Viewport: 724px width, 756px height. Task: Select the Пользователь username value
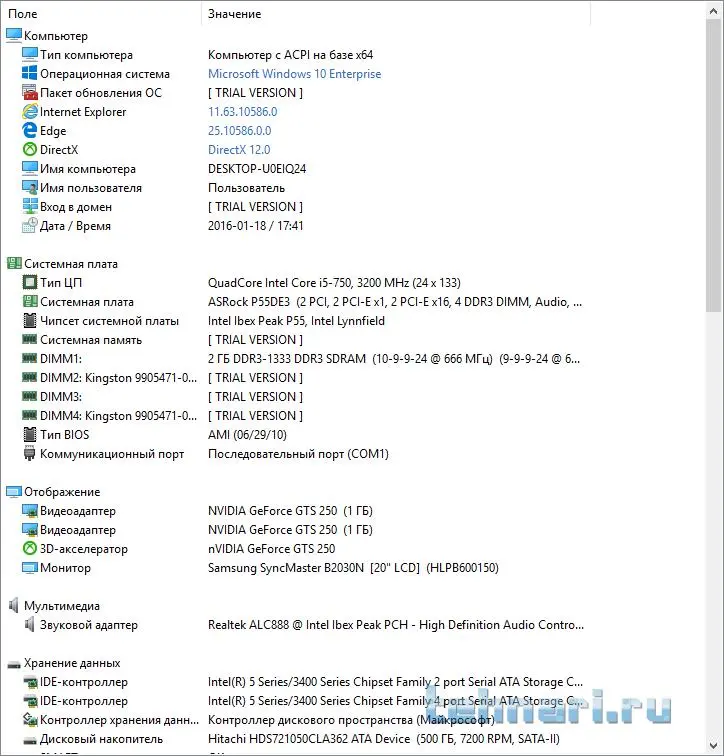pos(246,188)
